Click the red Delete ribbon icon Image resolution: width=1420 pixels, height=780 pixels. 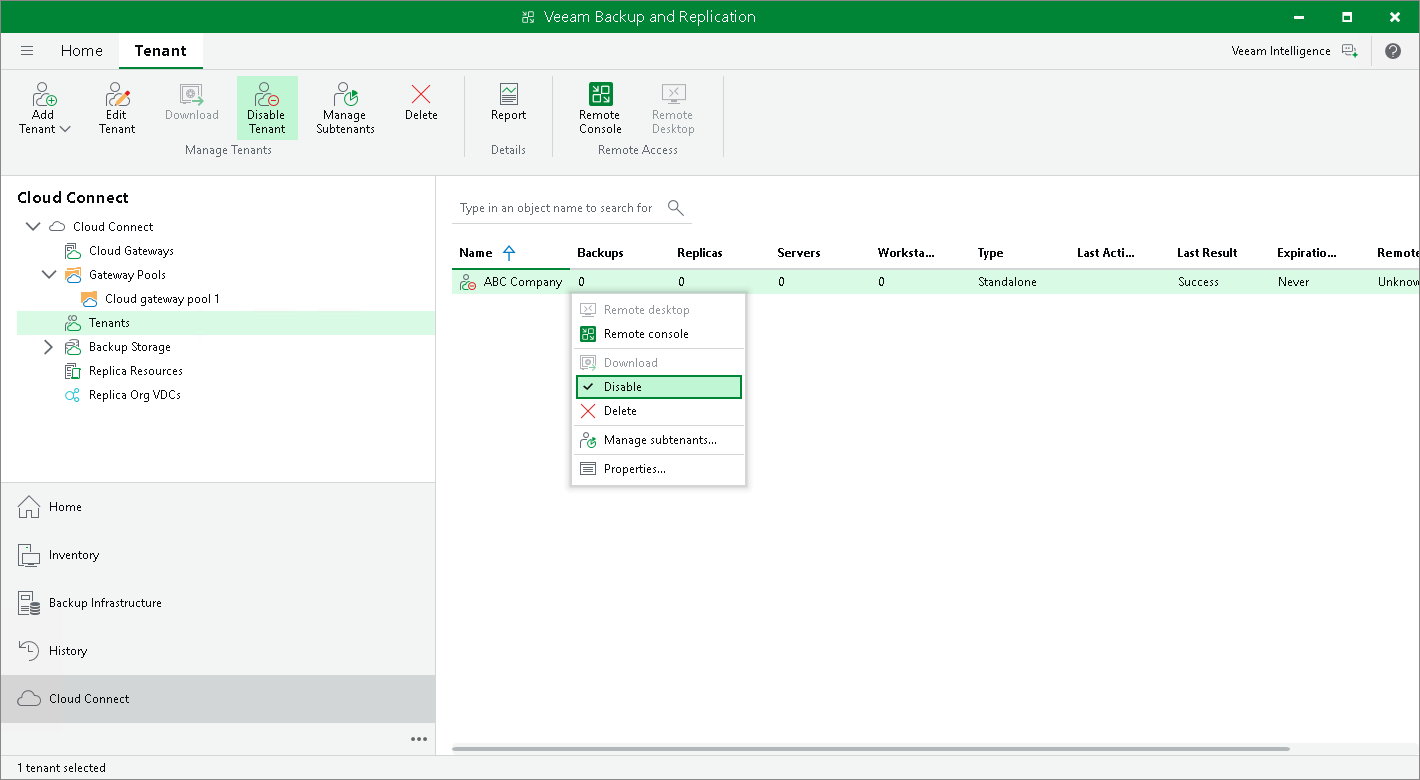(x=421, y=94)
